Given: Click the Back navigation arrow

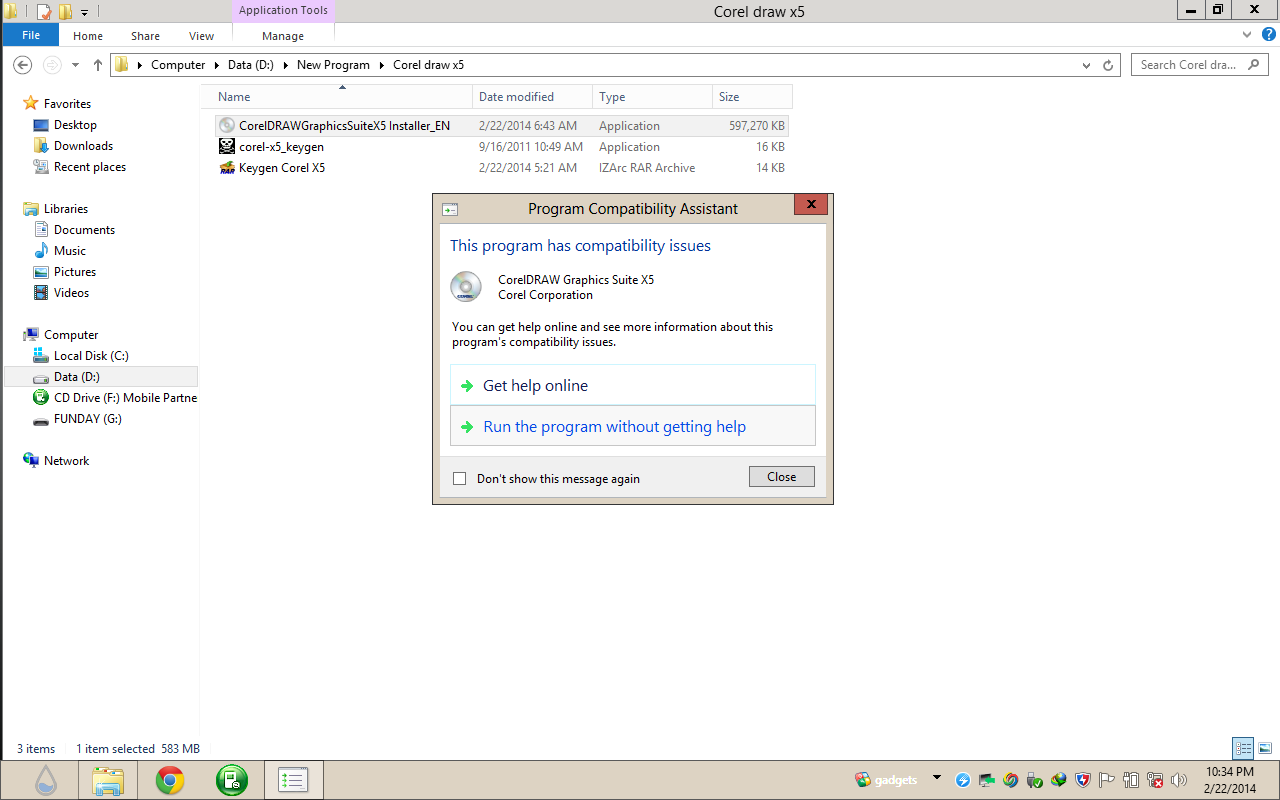Looking at the screenshot, I should click(23, 65).
